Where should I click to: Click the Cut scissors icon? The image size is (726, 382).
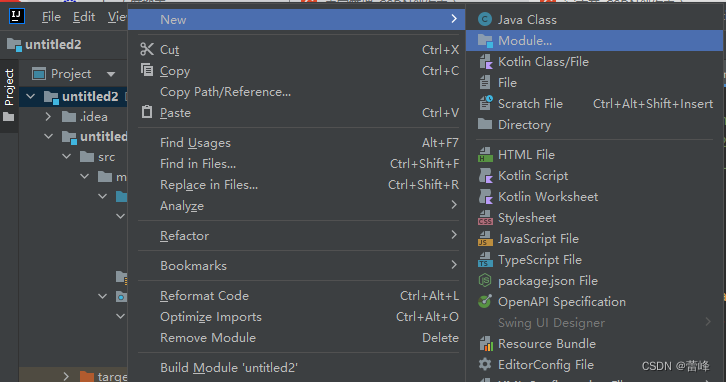(147, 49)
